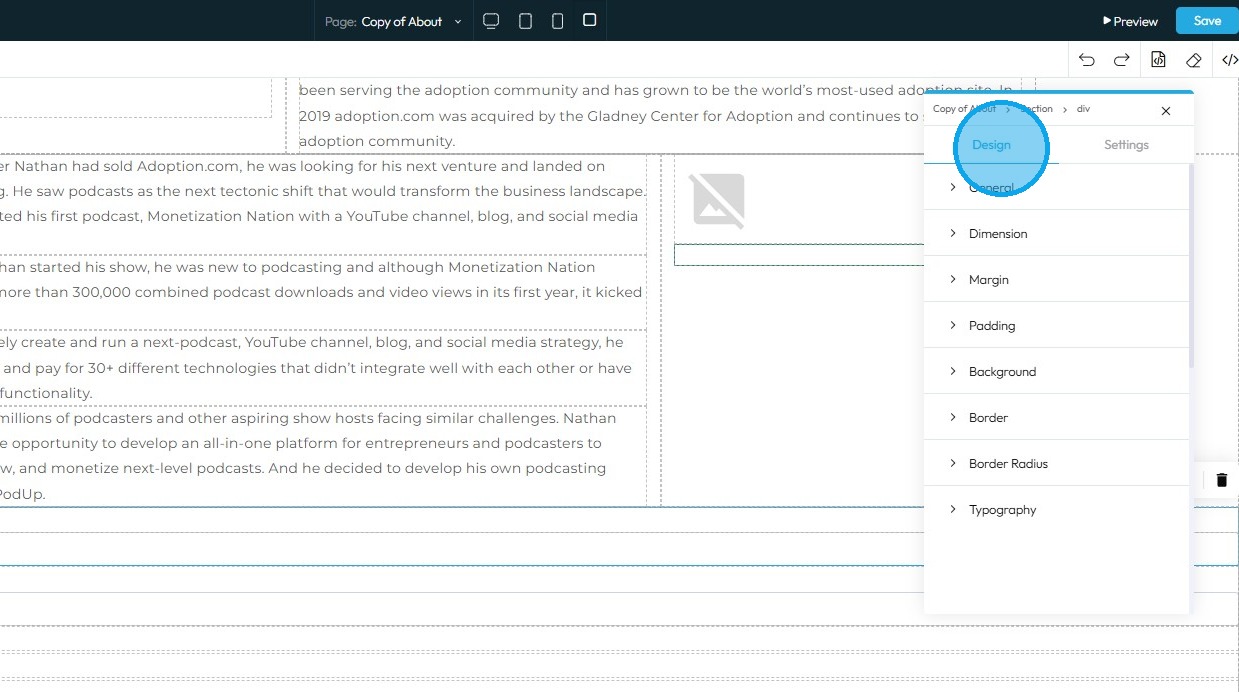Expand the Dimension section
Image resolution: width=1239 pixels, height=692 pixels.
point(1057,233)
